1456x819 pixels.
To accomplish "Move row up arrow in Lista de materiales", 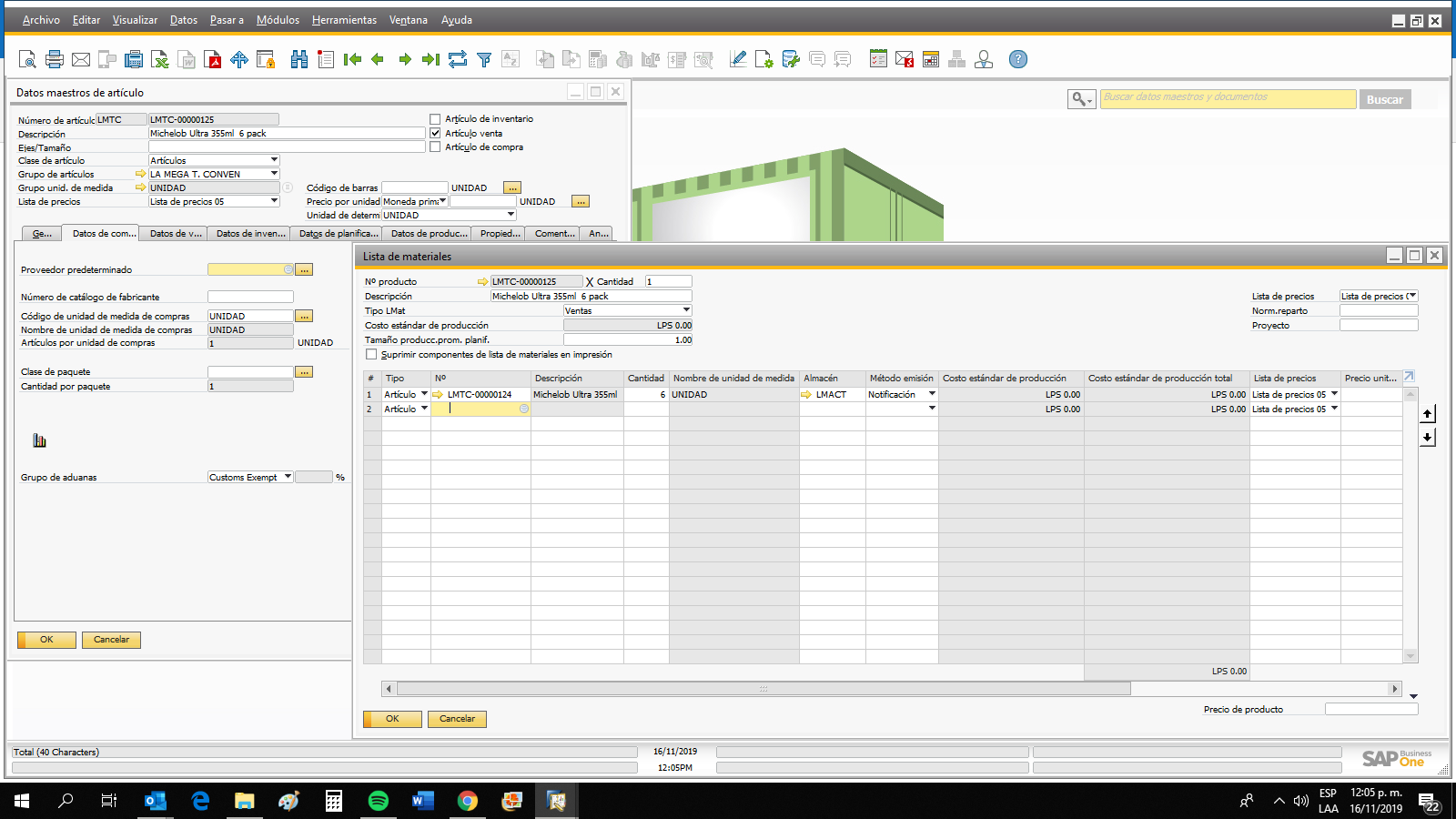I will point(1428,413).
